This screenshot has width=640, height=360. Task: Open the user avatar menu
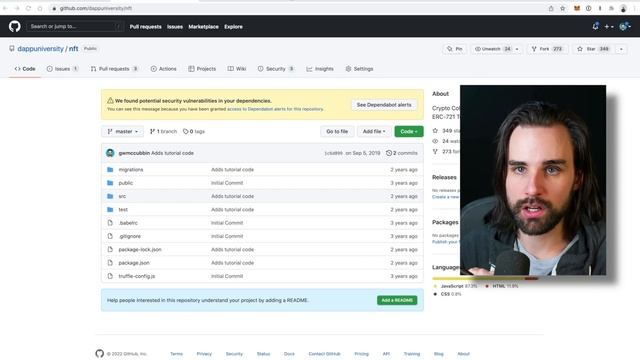pyautogui.click(x=624, y=27)
